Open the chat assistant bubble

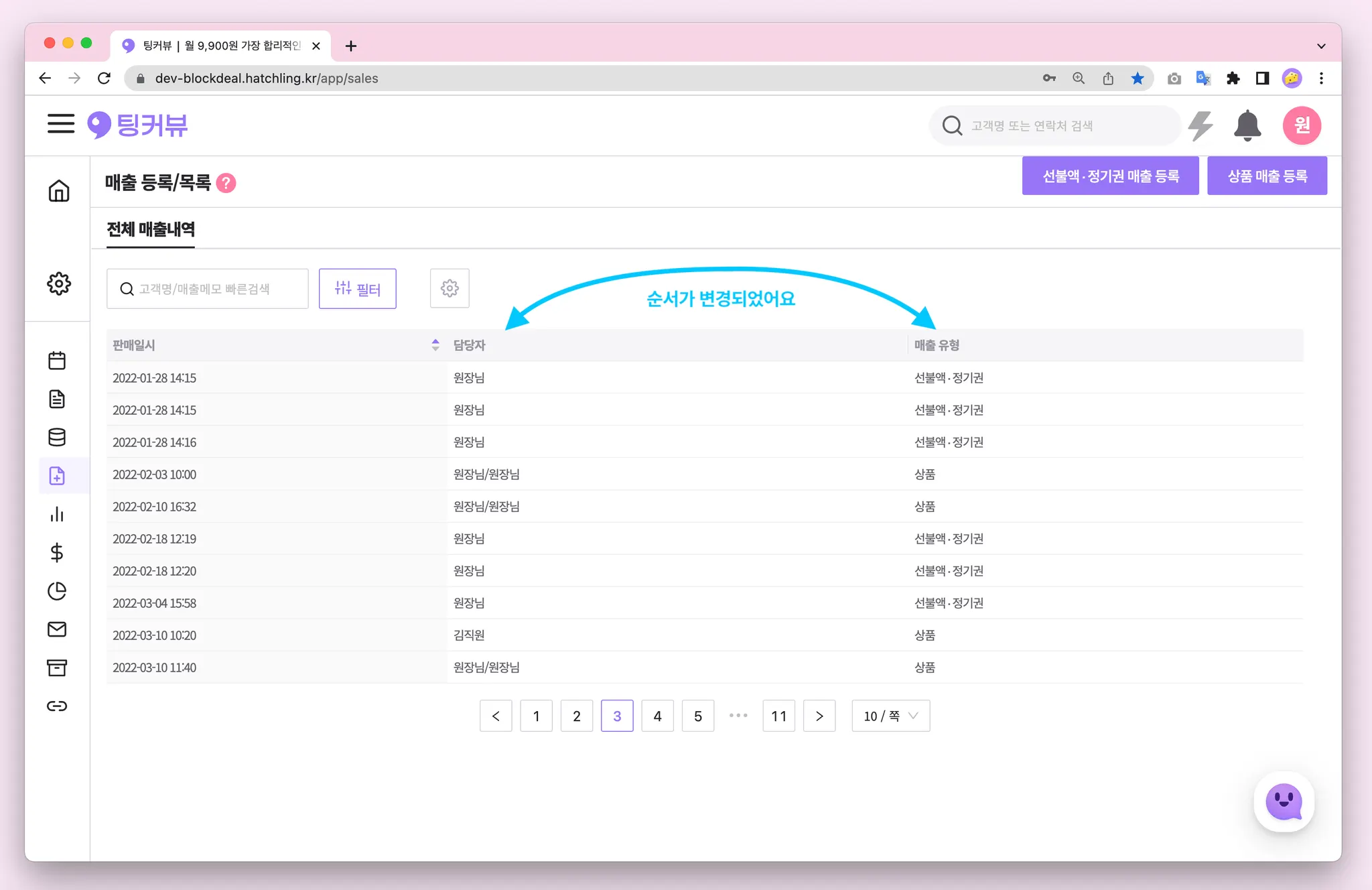tap(1283, 802)
